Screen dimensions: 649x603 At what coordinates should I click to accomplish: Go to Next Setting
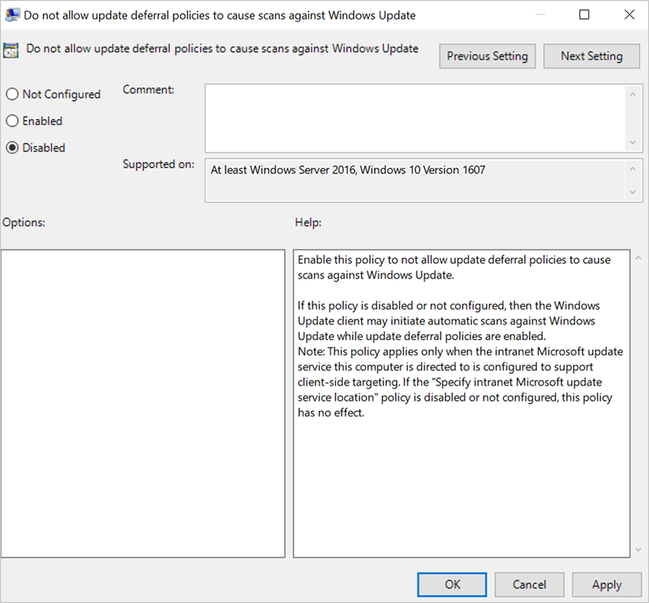click(591, 56)
